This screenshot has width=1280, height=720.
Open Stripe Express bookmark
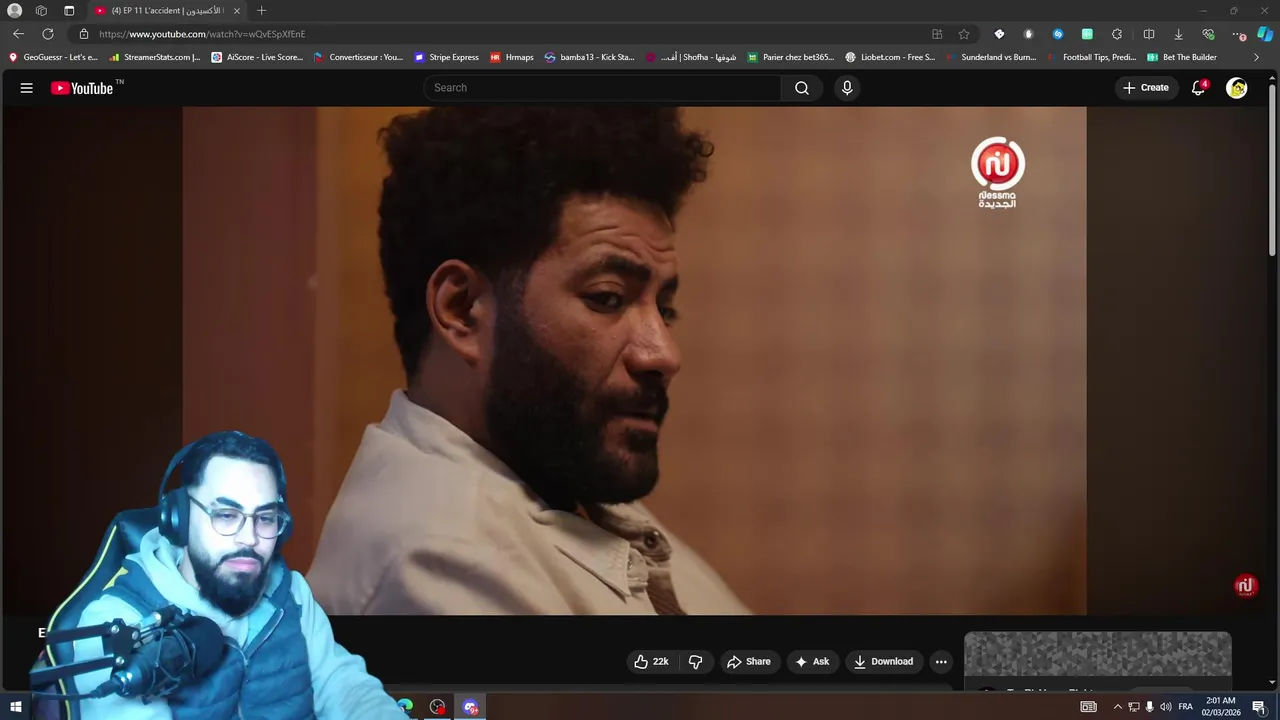pos(447,57)
